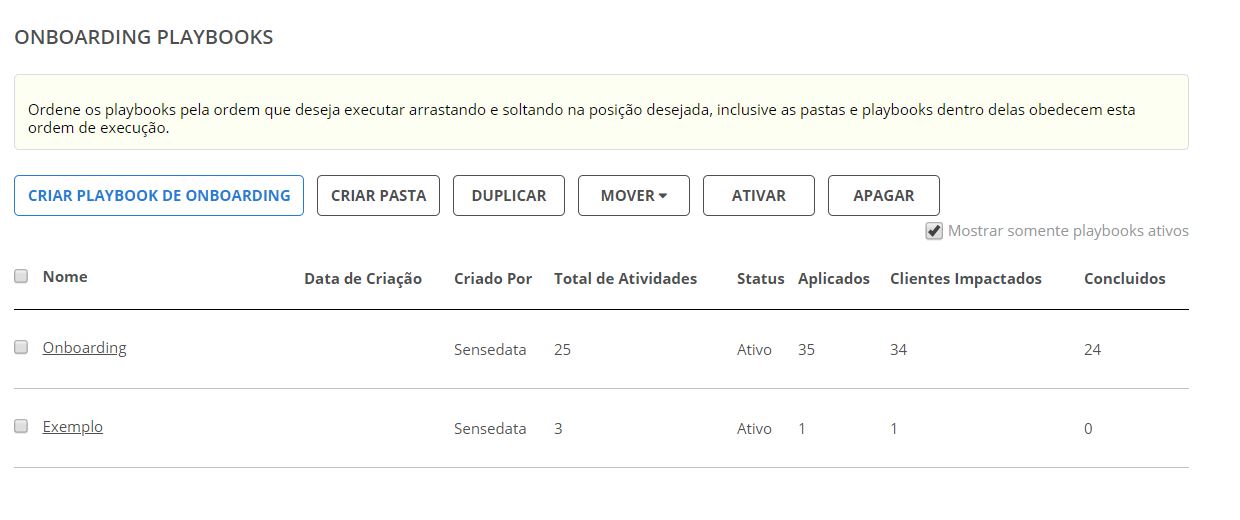Click Criar Playbook de Onboarding button
1240x520 pixels.
(159, 196)
